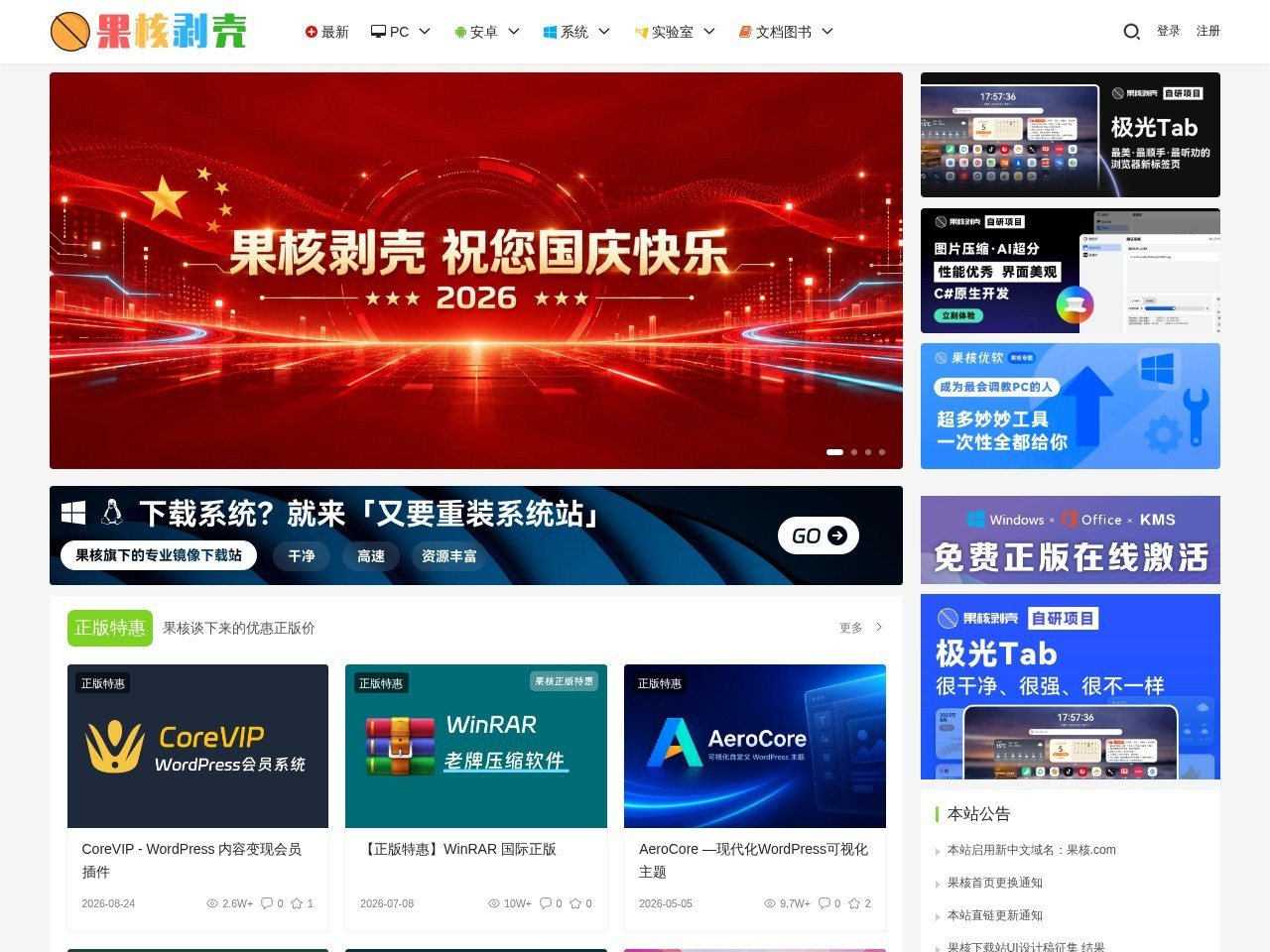
Task: Open the WinRAR 老牌压缩软件 thumbnail
Action: [476, 746]
